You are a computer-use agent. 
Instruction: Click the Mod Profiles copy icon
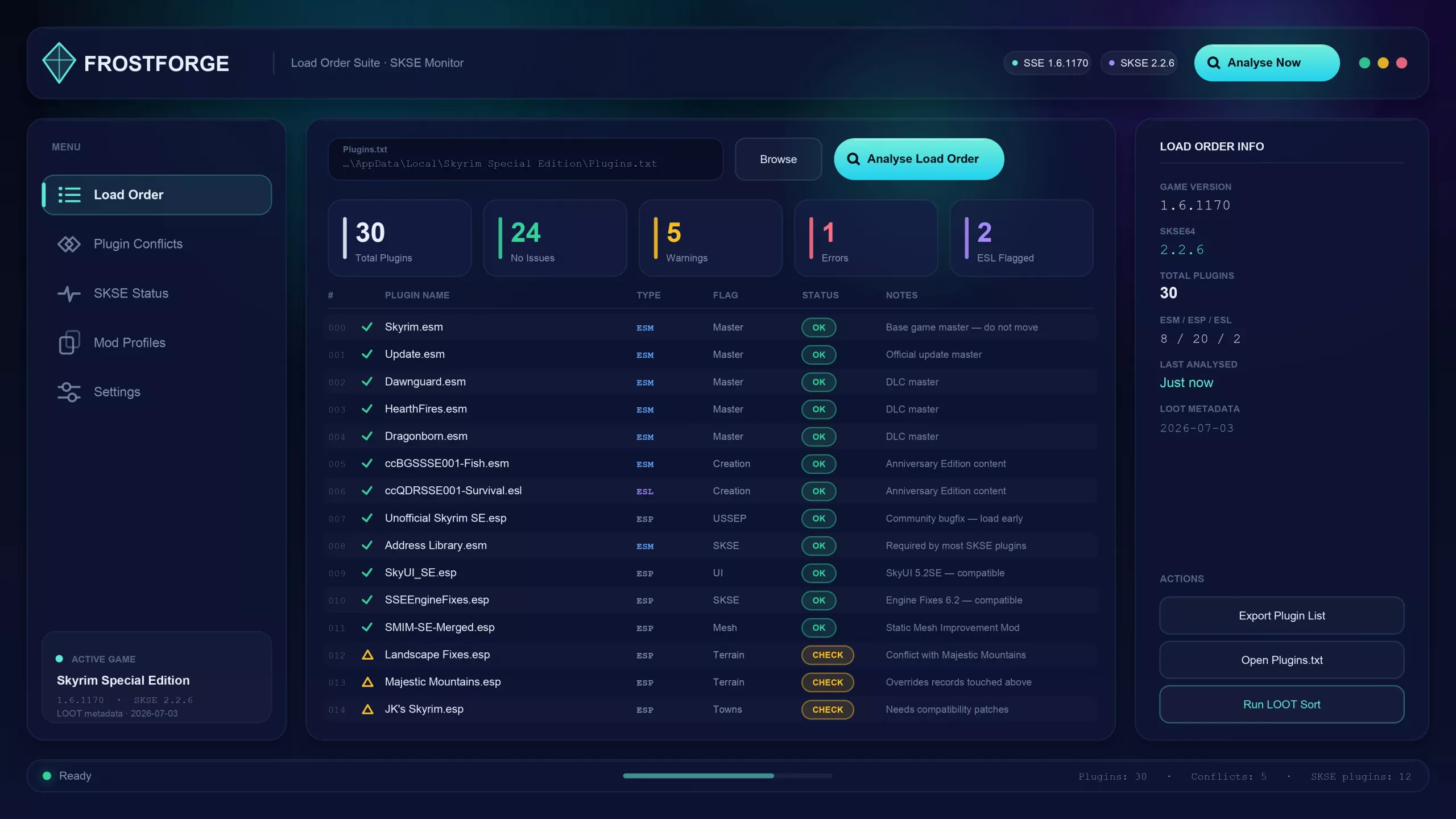pos(69,342)
